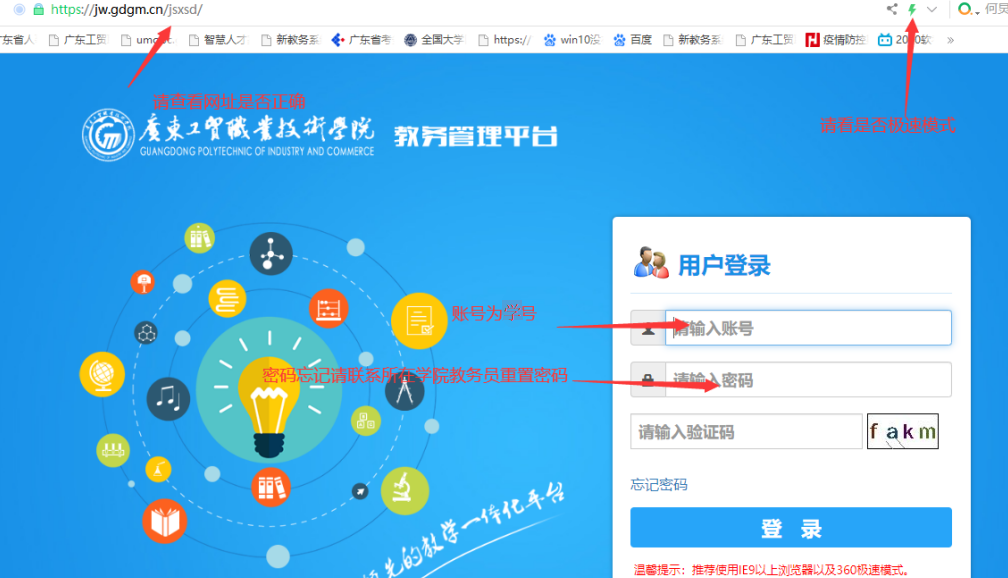Open the bookmark with the blue calendar icon

pyautogui.click(x=905, y=40)
